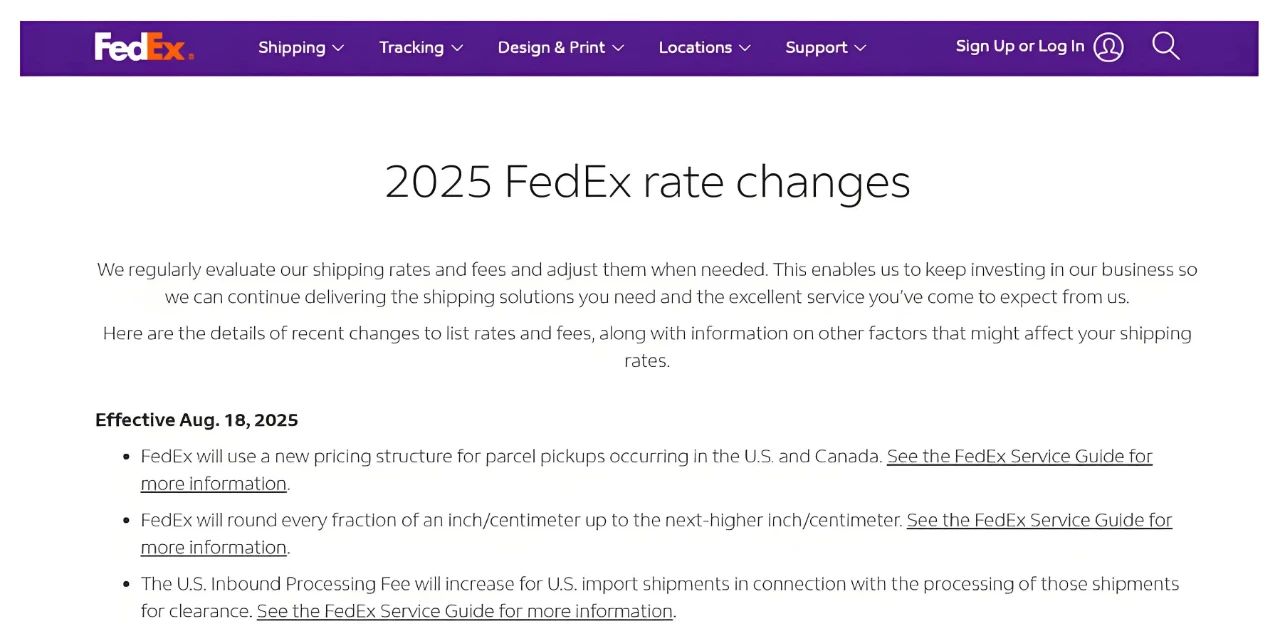Click Sign Up or Log In
The image size is (1280, 637).
point(1019,46)
